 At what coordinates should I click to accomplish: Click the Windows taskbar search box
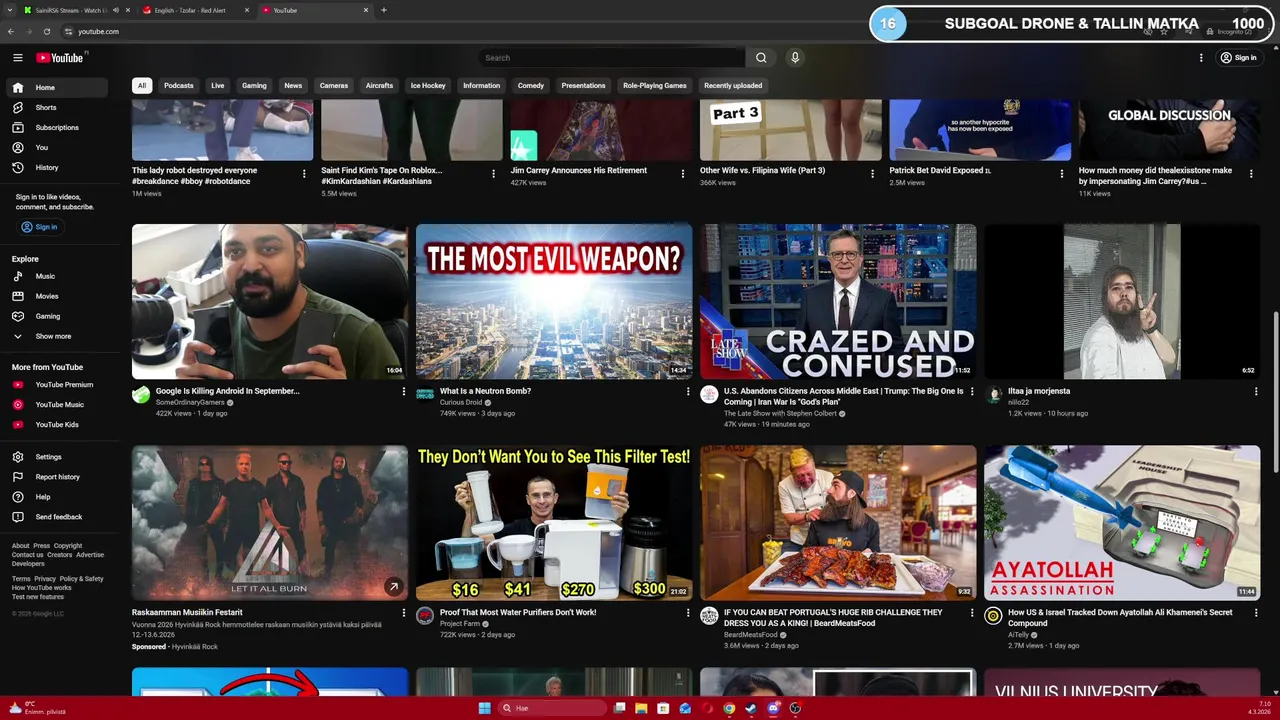point(553,708)
